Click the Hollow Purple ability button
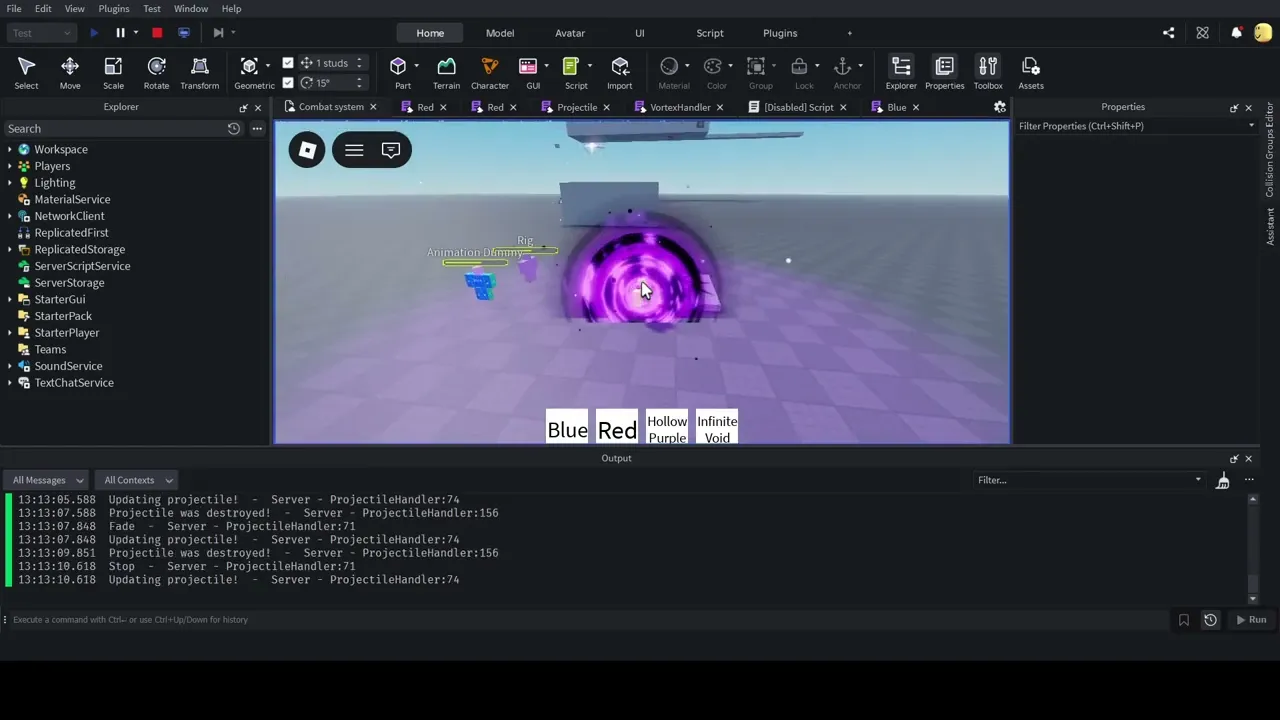Screen dimensions: 1280x720 667,427
